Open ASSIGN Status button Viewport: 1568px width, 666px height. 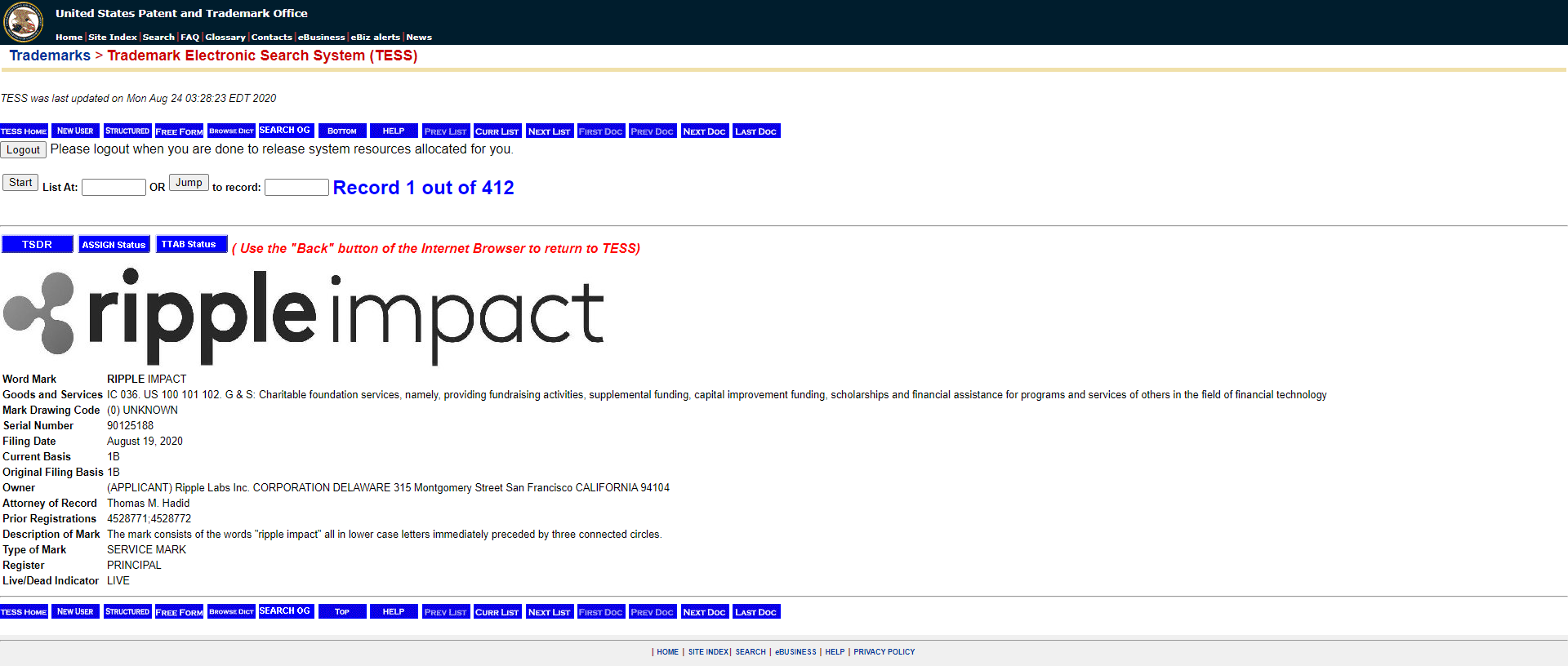pyautogui.click(x=114, y=244)
